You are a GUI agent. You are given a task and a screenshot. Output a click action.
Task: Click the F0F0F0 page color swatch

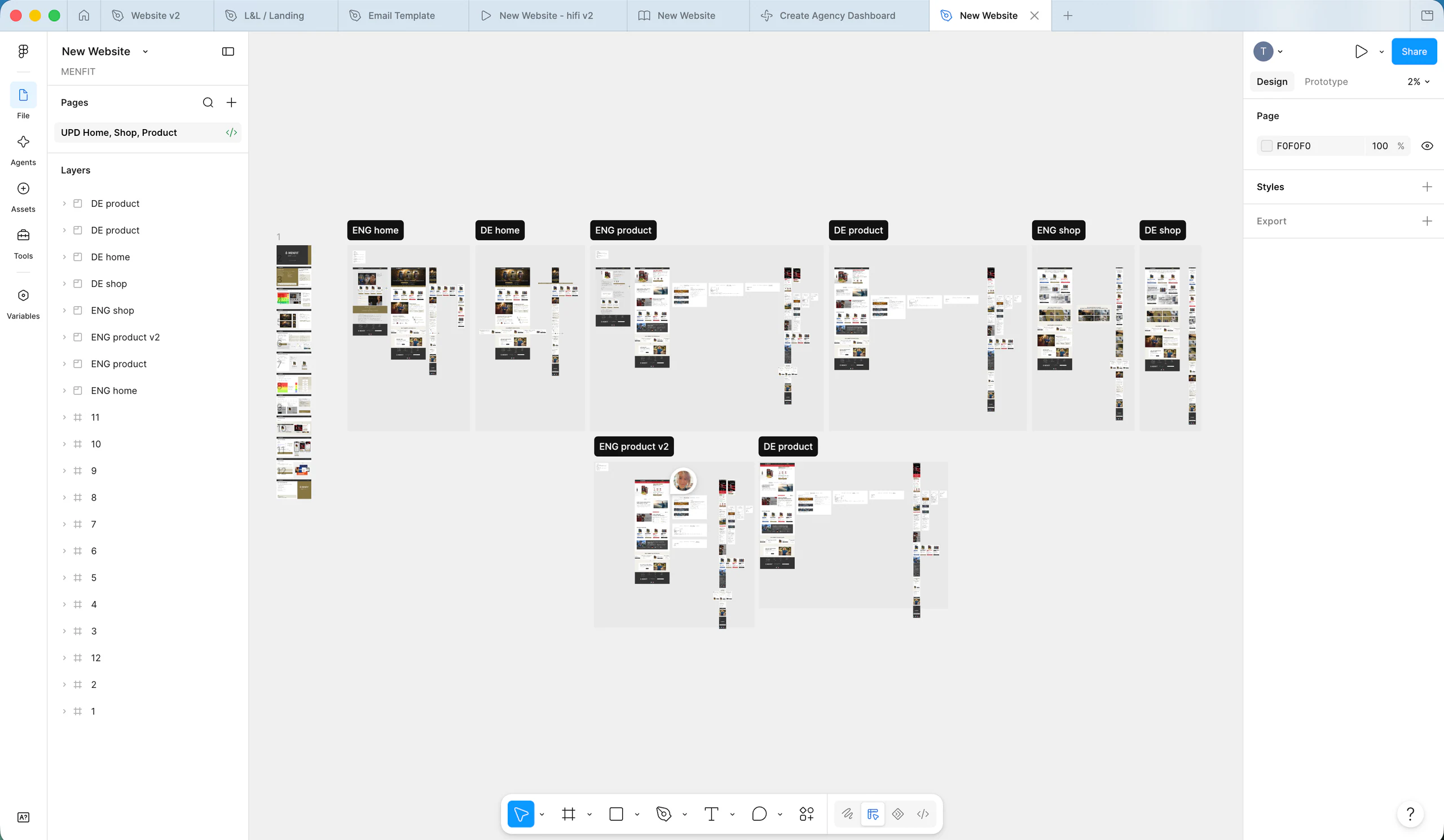1266,146
